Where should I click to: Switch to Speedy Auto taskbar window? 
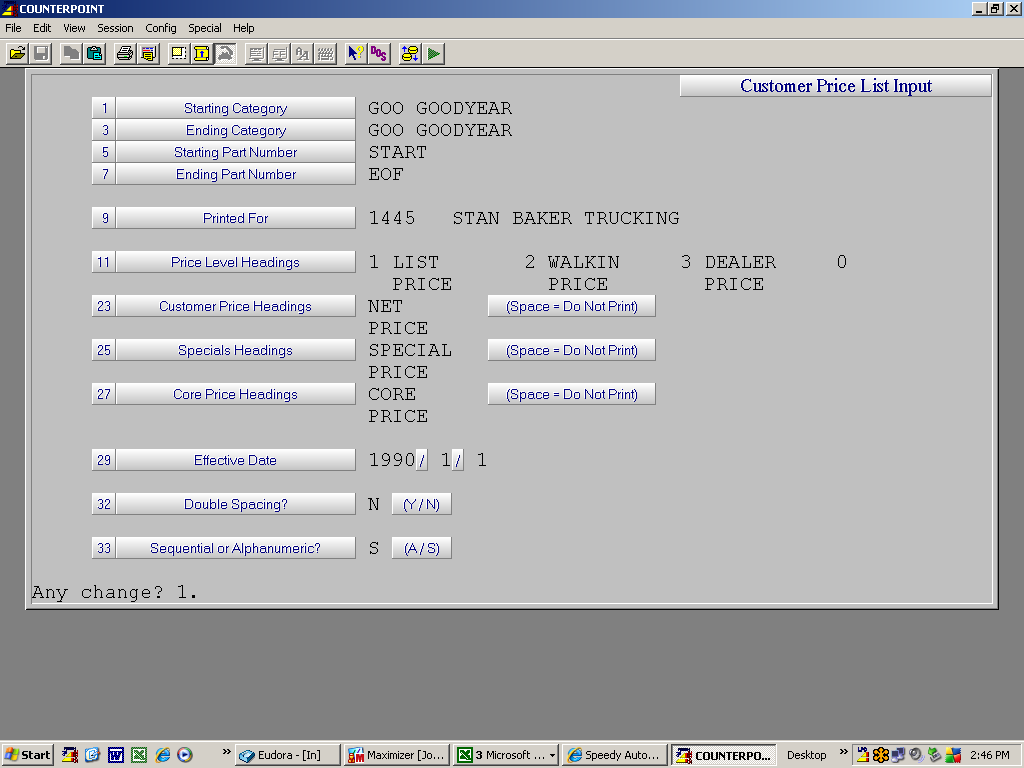click(x=616, y=755)
